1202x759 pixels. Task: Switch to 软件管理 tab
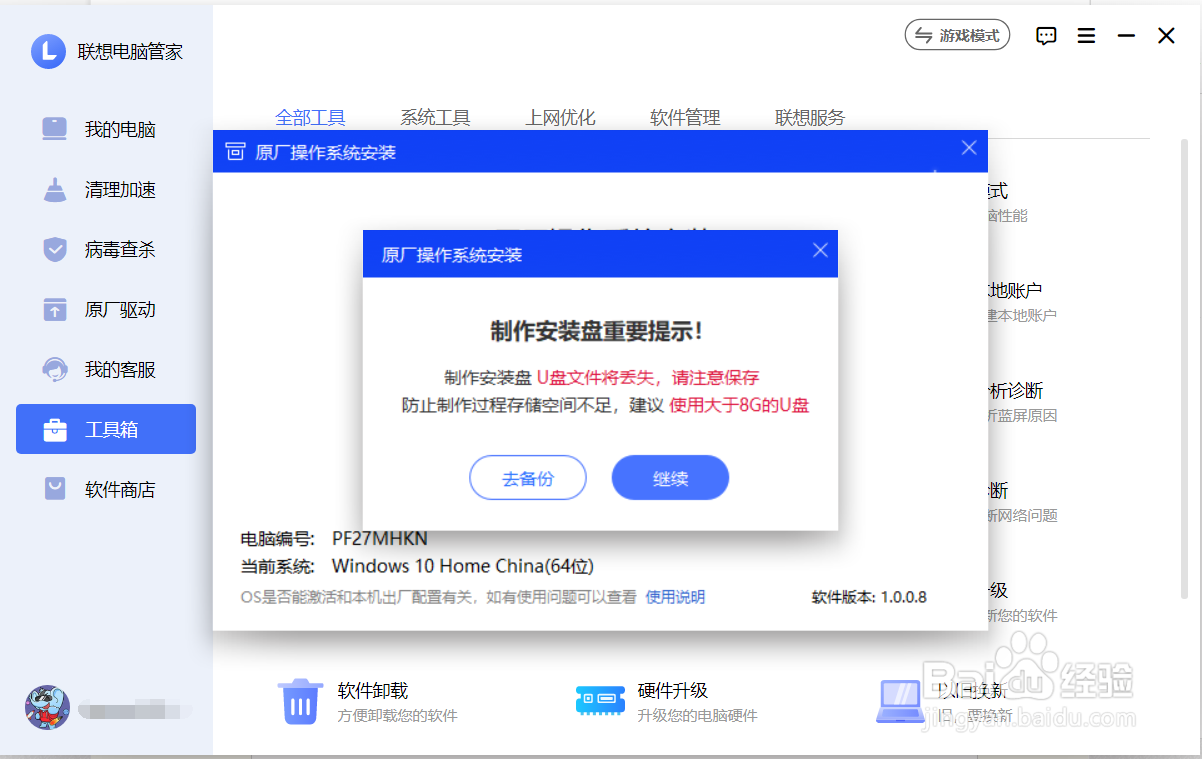685,118
